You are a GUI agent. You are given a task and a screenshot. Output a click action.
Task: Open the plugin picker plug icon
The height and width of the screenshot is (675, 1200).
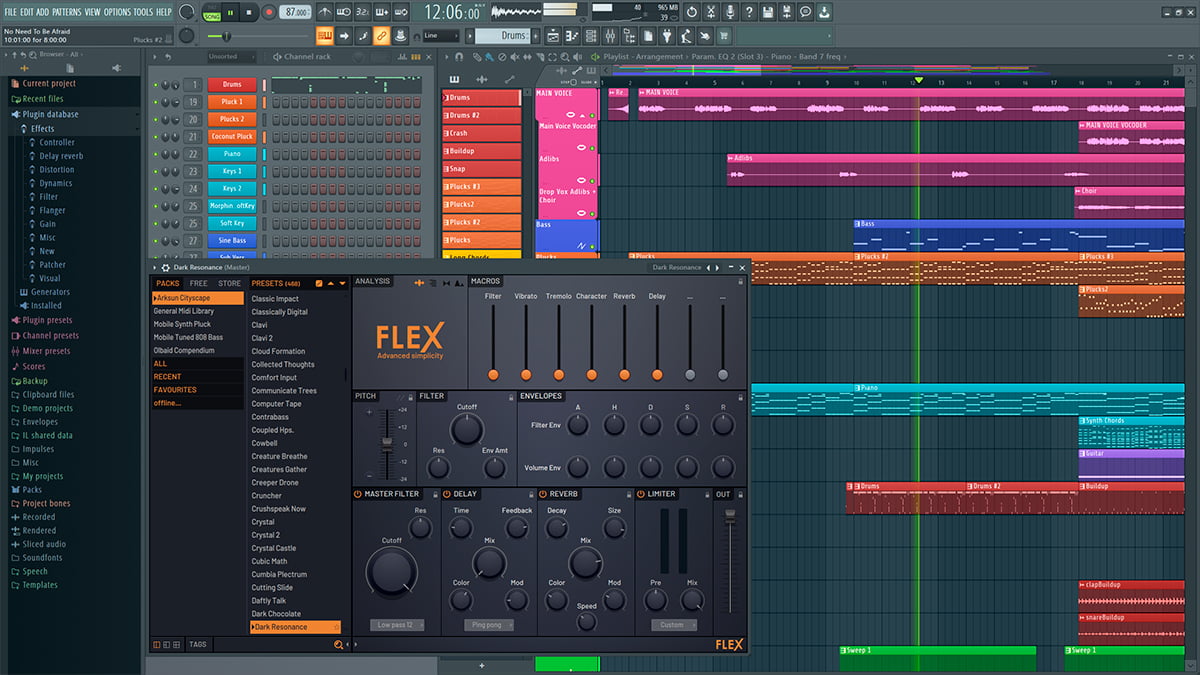(667, 36)
